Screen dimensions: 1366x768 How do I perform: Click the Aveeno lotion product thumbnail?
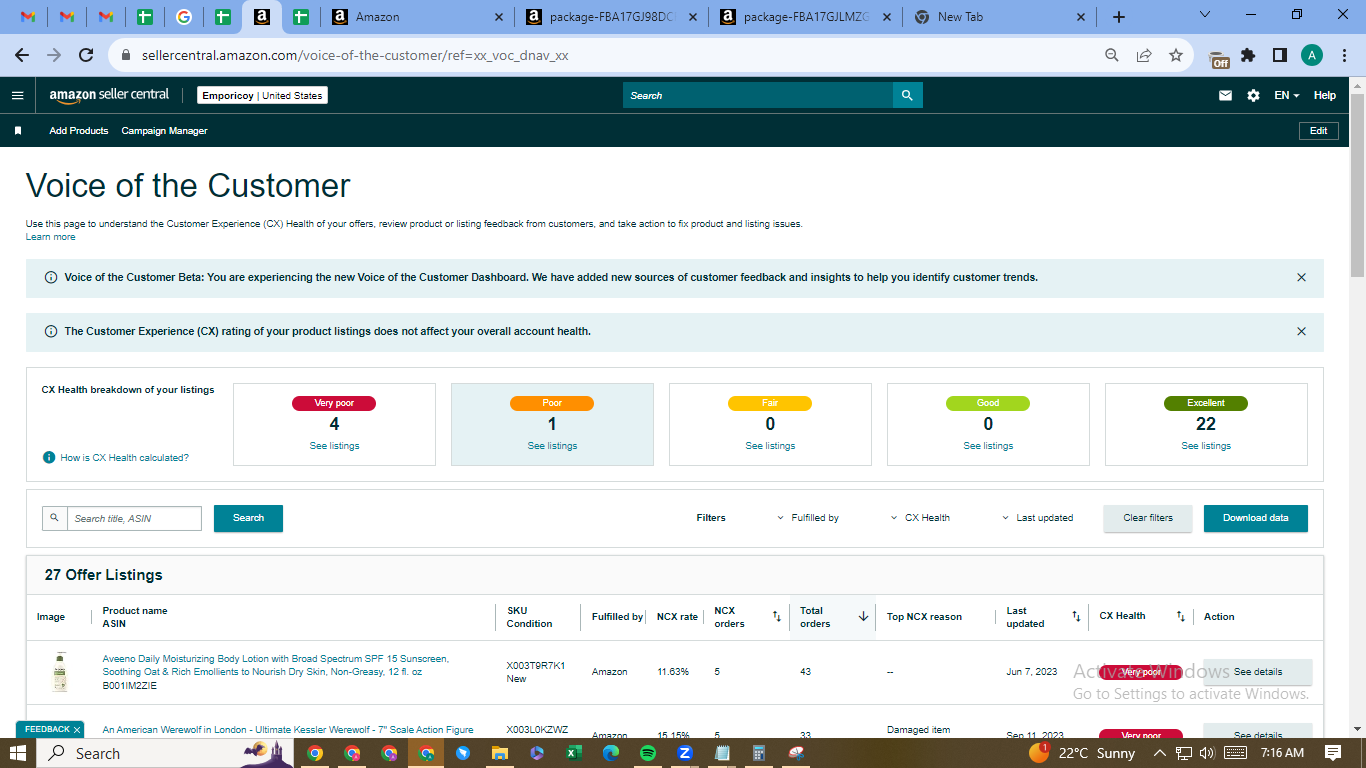pyautogui.click(x=61, y=672)
